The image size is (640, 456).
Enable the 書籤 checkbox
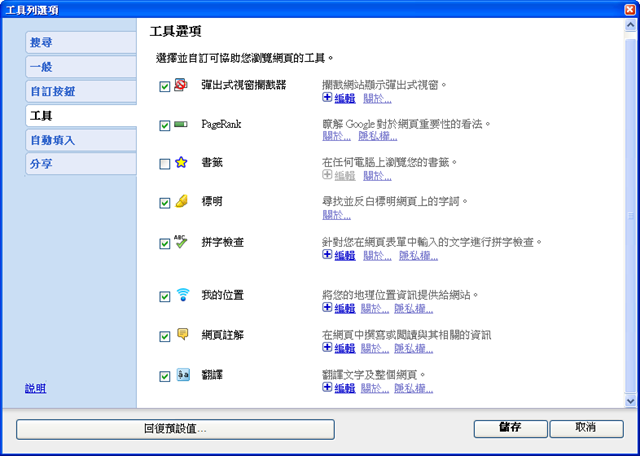point(164,164)
